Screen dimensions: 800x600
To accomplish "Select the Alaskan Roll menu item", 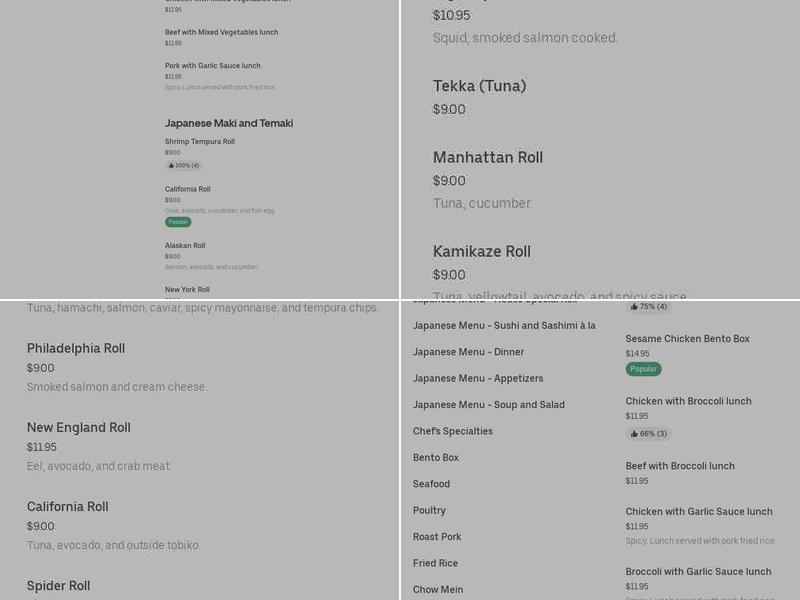I will [185, 245].
